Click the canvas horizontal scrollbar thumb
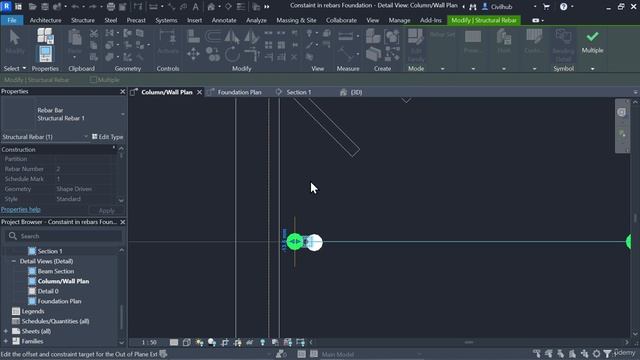Viewport: 640px width, 360px height. 469,342
